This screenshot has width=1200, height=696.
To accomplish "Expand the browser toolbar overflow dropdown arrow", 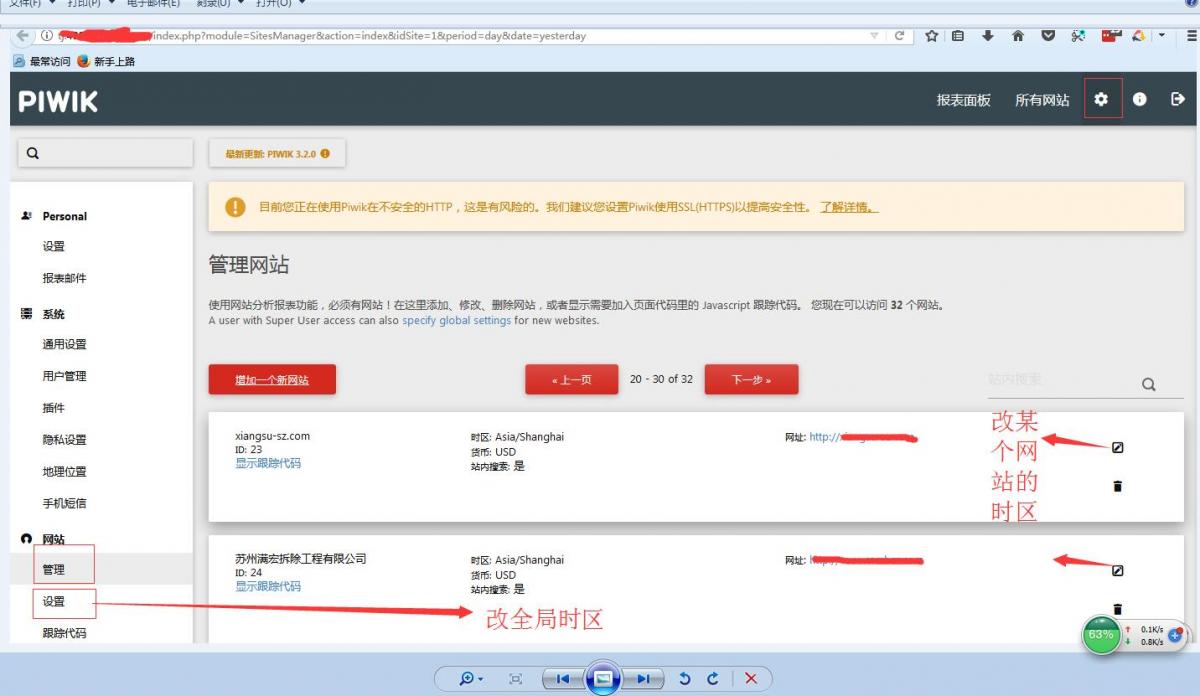I will [x=1162, y=36].
